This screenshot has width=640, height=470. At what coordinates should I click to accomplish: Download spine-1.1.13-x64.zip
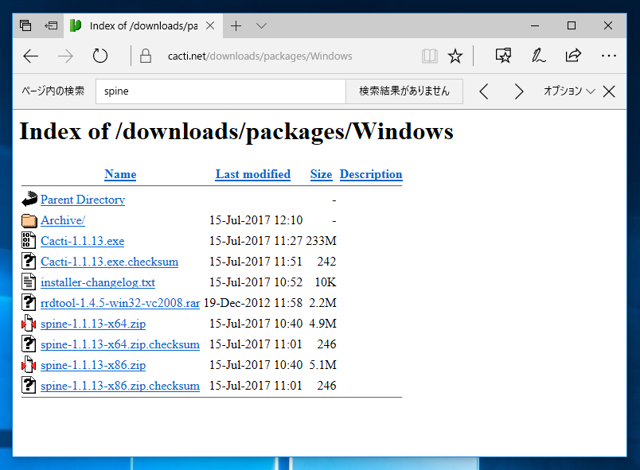pos(93,324)
